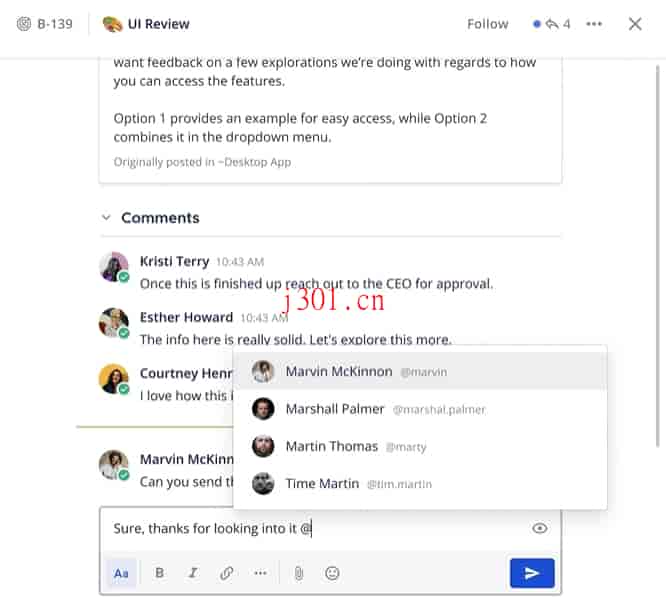666x616 pixels.
Task: Click the B-139 card number label
Action: 55,24
